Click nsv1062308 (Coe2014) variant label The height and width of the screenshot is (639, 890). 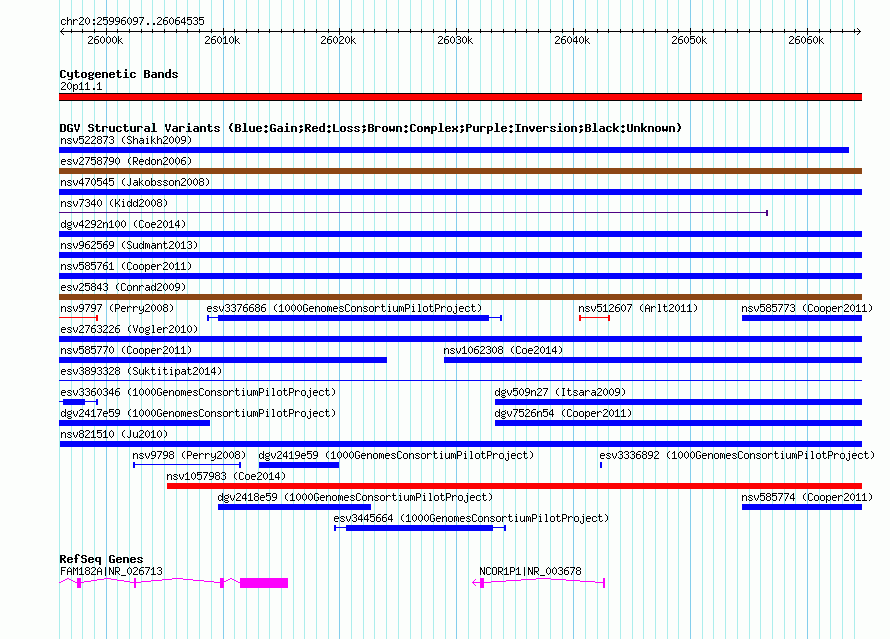click(503, 350)
